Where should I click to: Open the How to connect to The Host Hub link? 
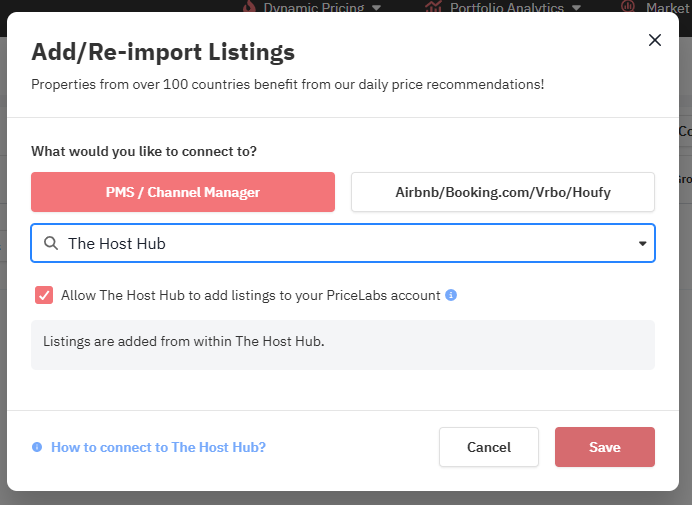[x=158, y=447]
